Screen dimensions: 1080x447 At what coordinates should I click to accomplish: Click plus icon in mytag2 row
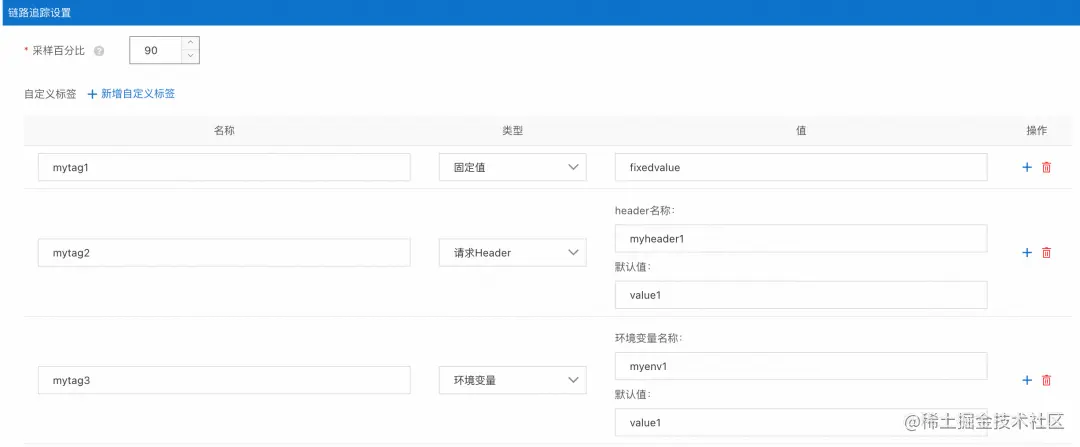coord(1027,253)
